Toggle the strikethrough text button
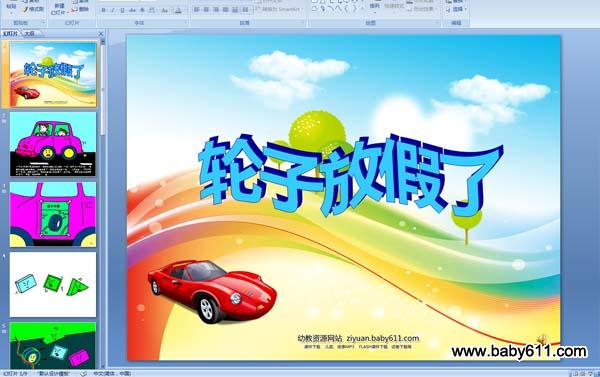This screenshot has width=600, height=377. click(132, 10)
